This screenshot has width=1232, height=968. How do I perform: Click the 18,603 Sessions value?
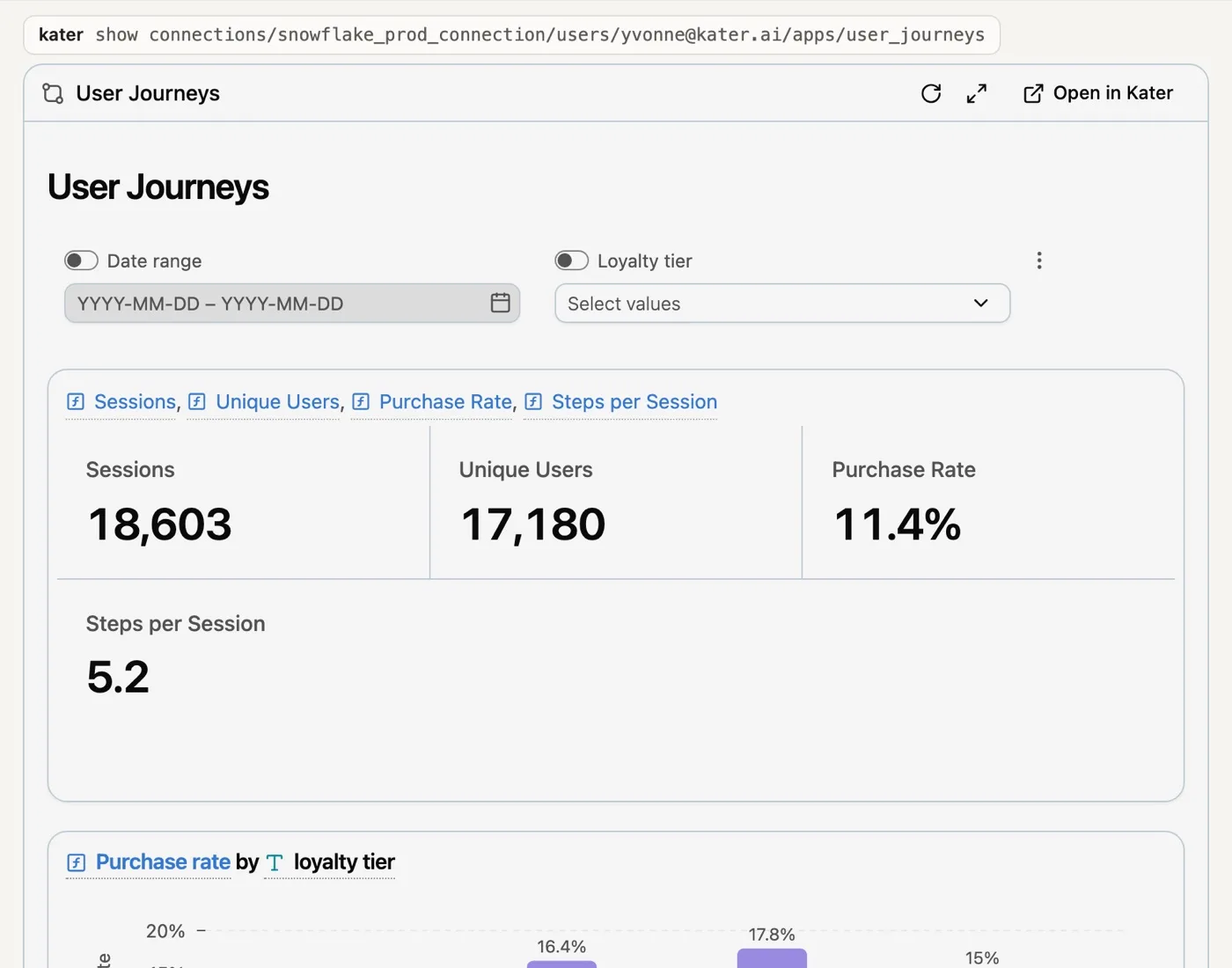tap(160, 524)
